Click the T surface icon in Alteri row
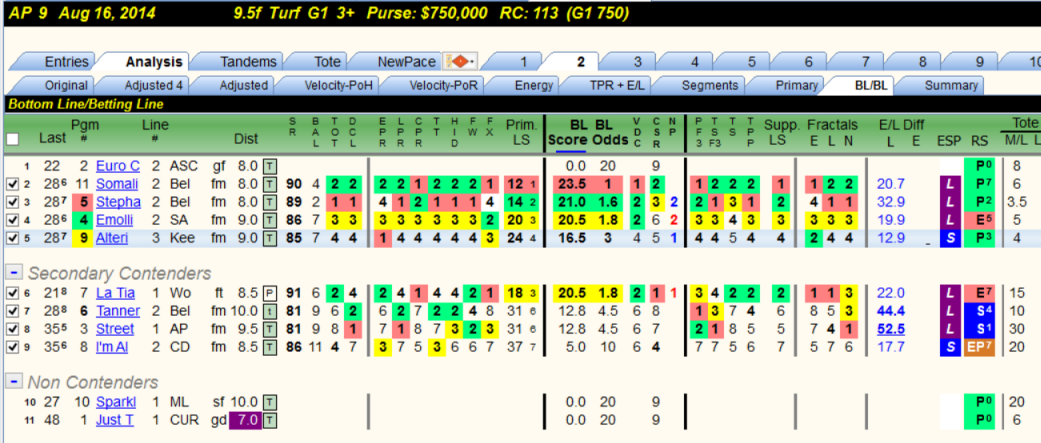 click(270, 238)
